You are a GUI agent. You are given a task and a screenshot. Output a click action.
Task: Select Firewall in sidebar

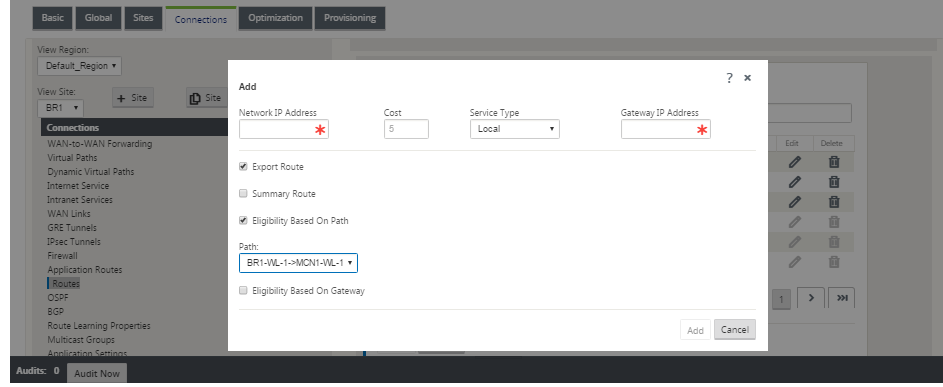point(63,256)
